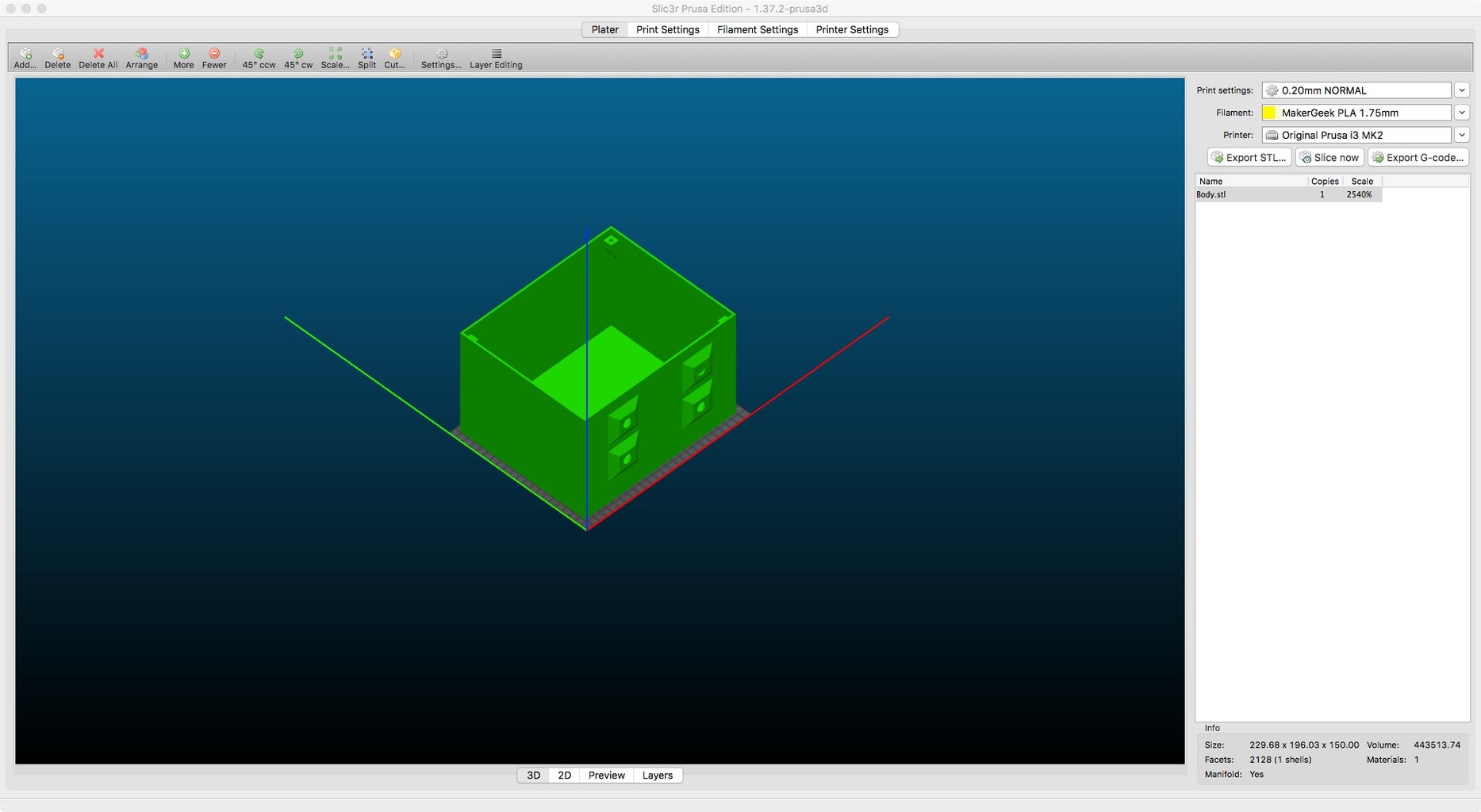Click the yellow filament color swatch
Image resolution: width=1481 pixels, height=812 pixels.
[x=1269, y=113]
